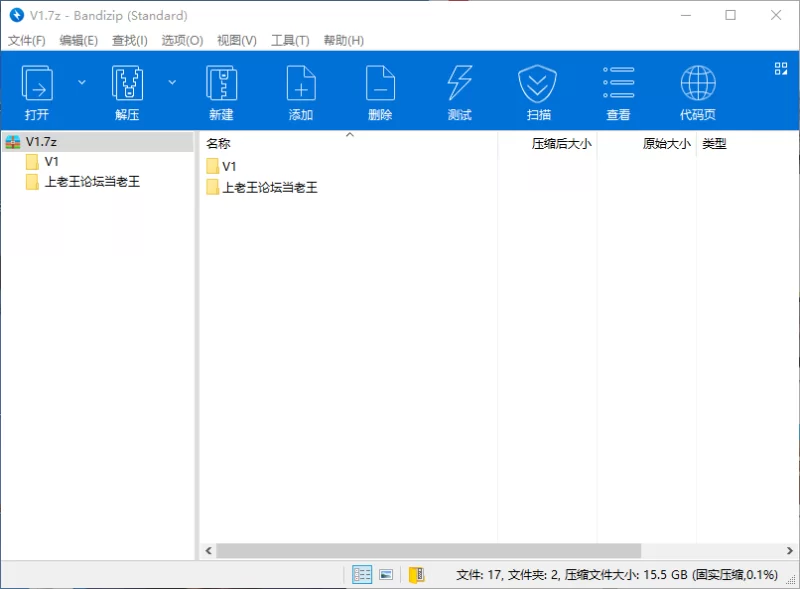This screenshot has width=800, height=589.
Task: Click the archive folder icon in status bar
Action: pyautogui.click(x=416, y=575)
